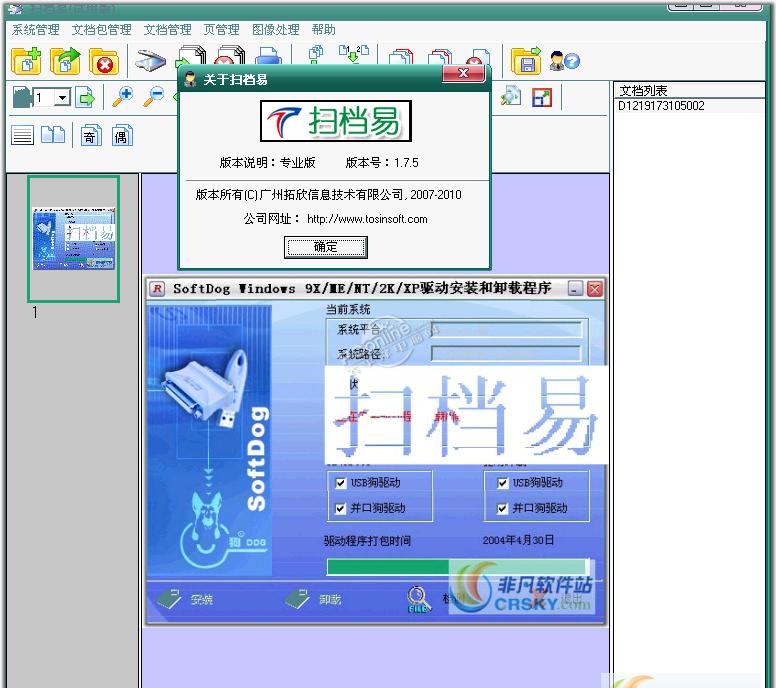Click the 扫档易 logo in About dialog
Image resolution: width=776 pixels, height=688 pixels.
pos(336,121)
